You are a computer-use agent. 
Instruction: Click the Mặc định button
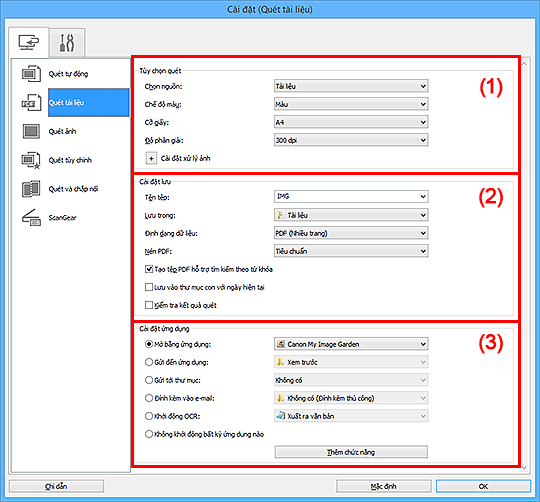tap(384, 486)
